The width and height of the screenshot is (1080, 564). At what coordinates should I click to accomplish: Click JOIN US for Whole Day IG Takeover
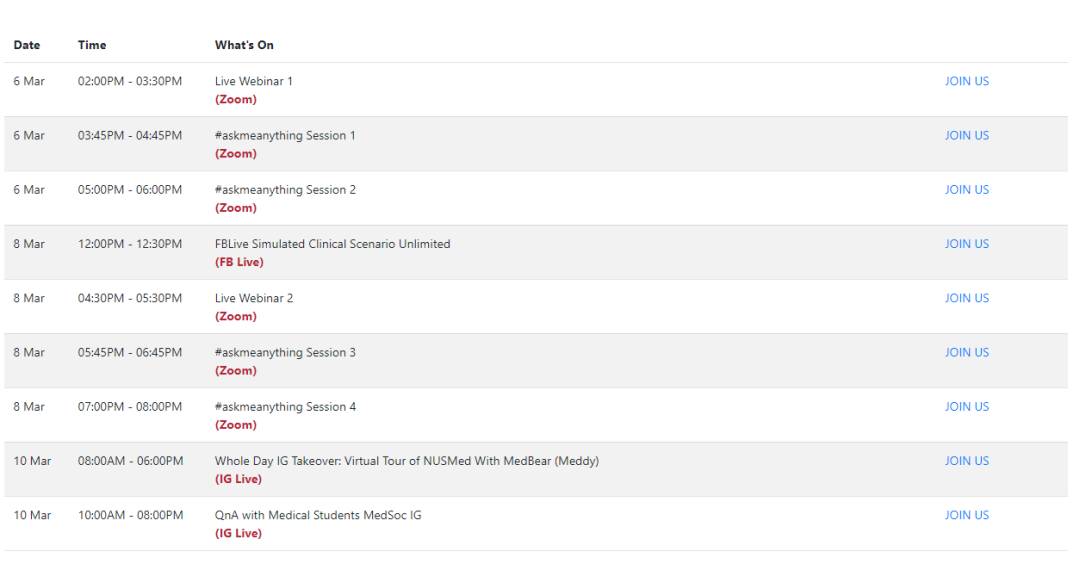[x=966, y=461]
